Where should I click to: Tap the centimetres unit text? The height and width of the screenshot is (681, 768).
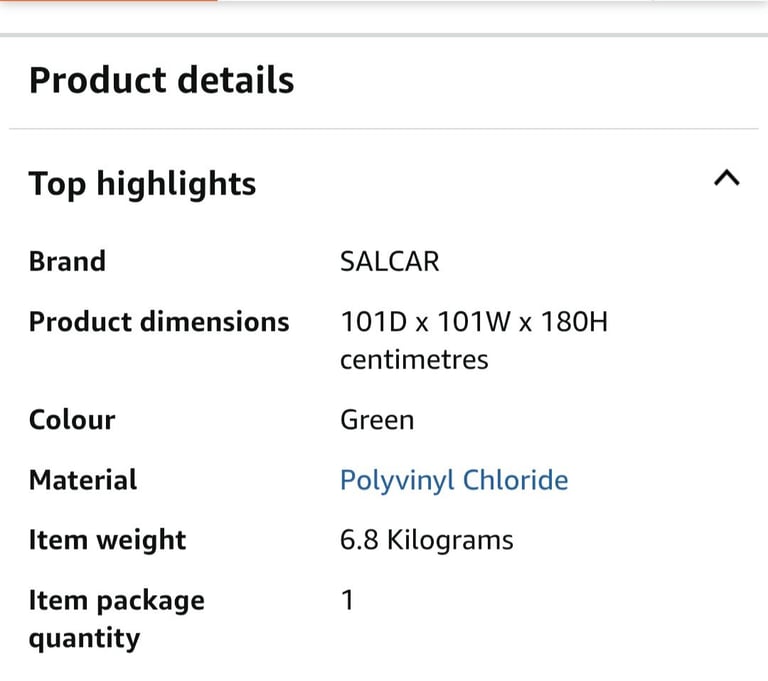click(x=414, y=360)
